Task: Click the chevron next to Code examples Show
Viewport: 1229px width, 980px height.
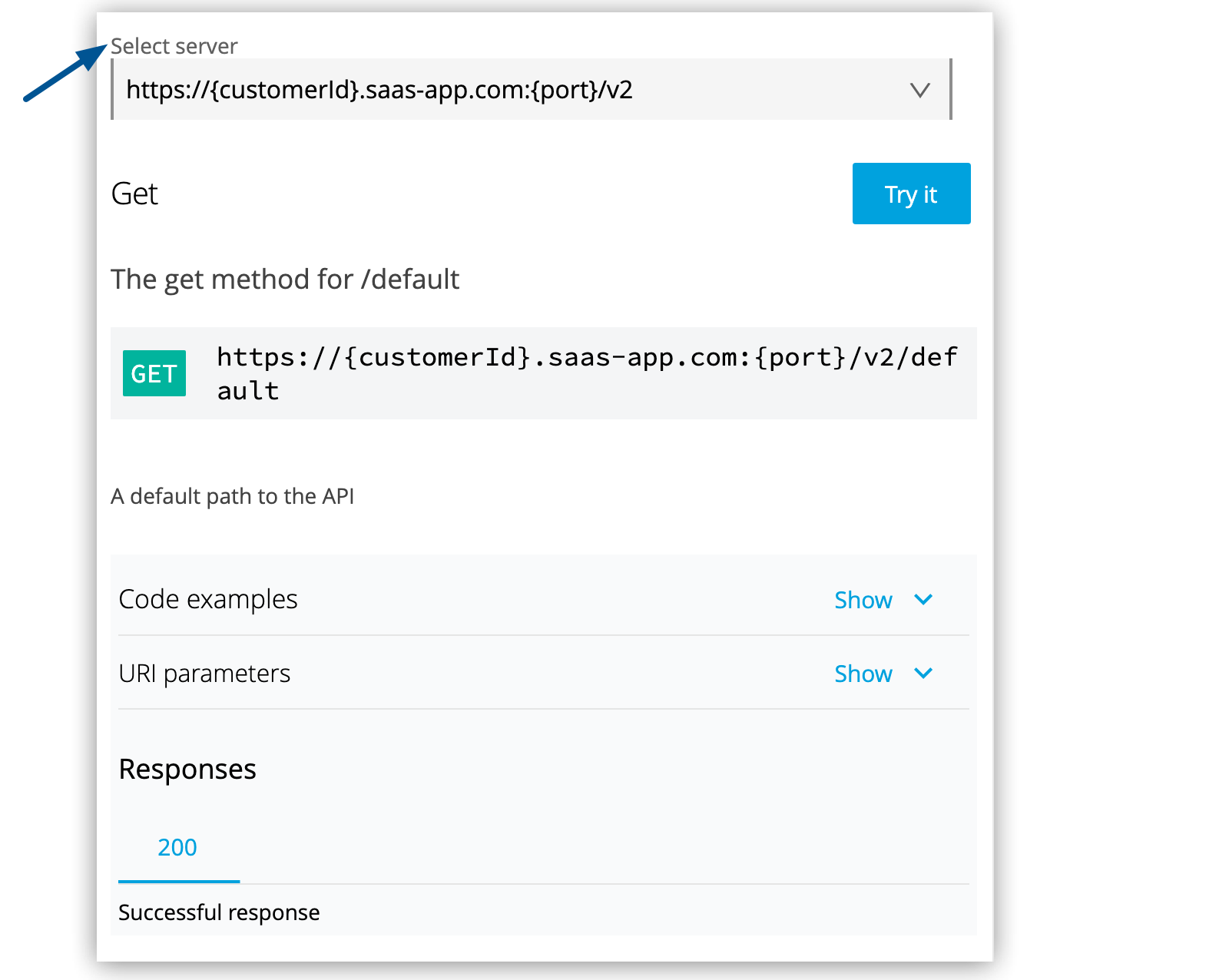Action: point(924,600)
